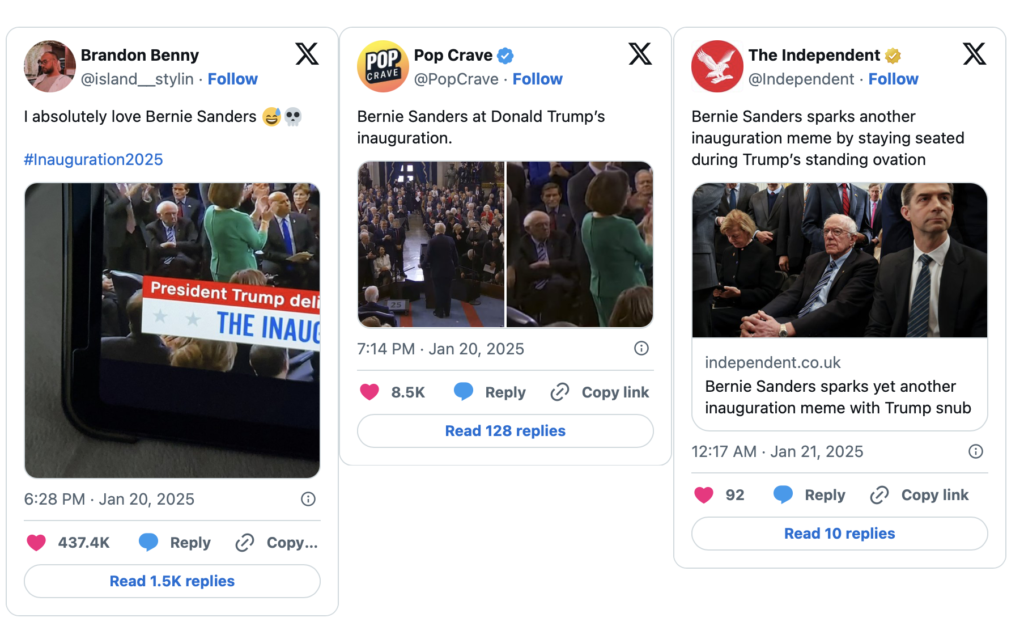
Task: Click the X logo on The Independent's tweet
Action: pos(974,54)
